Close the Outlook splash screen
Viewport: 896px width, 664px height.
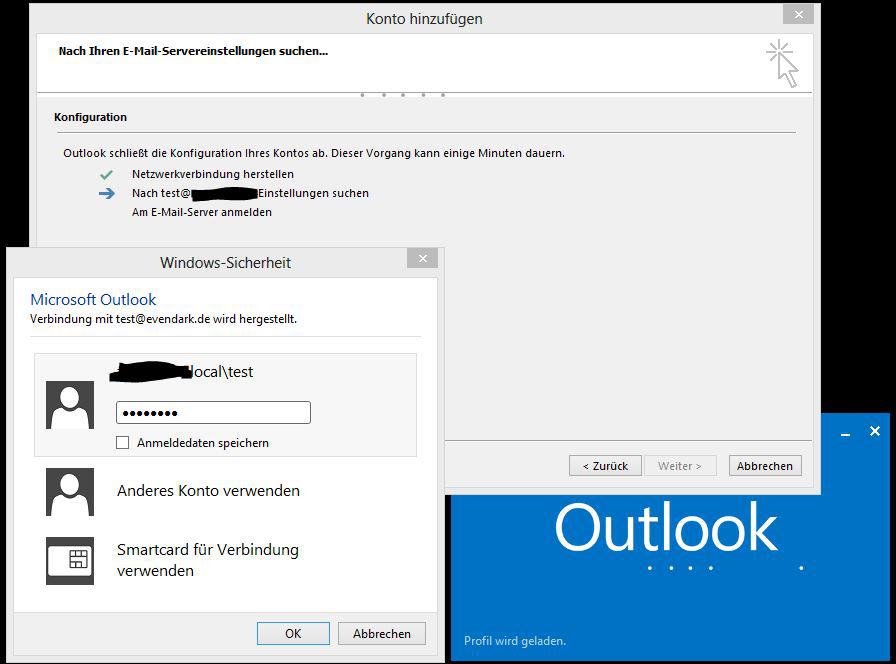(x=875, y=431)
